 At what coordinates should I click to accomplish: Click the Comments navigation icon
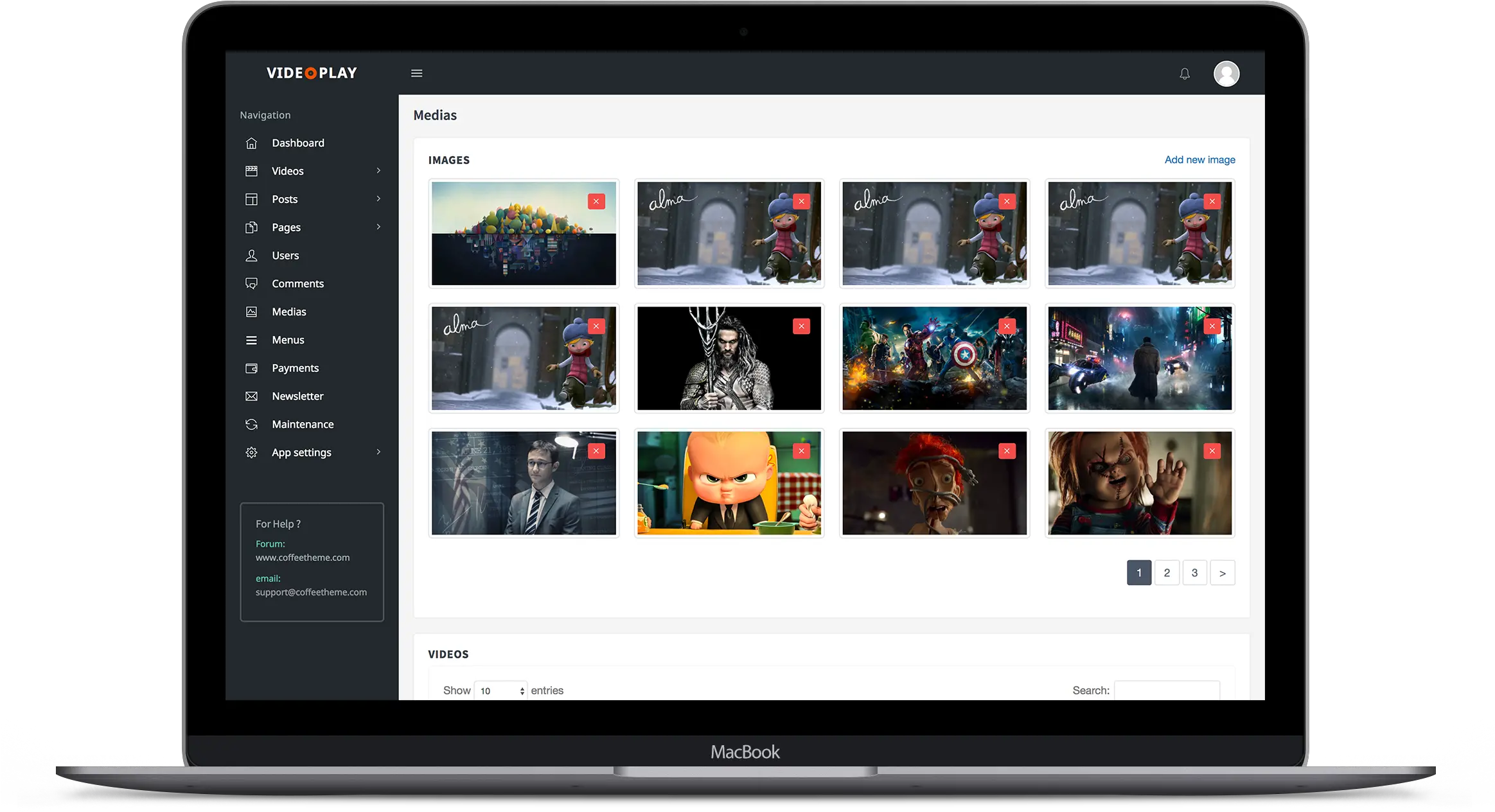pos(251,283)
